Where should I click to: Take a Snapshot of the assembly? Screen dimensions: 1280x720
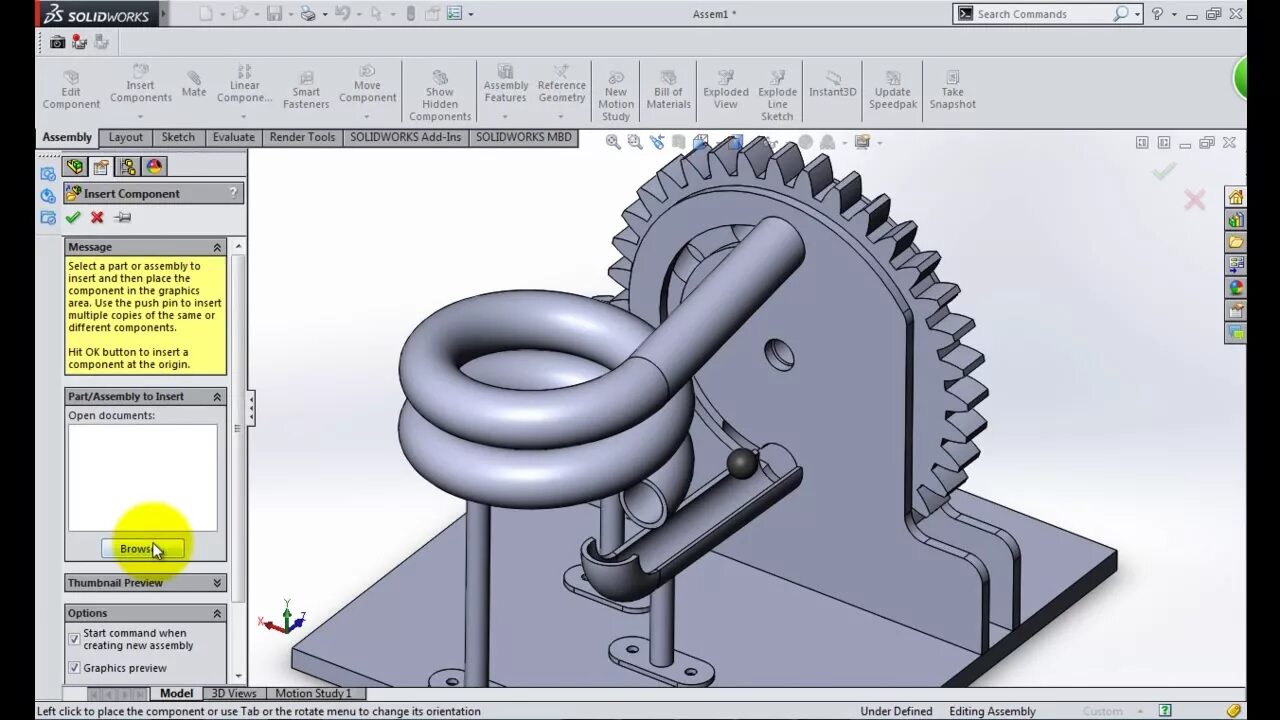952,90
